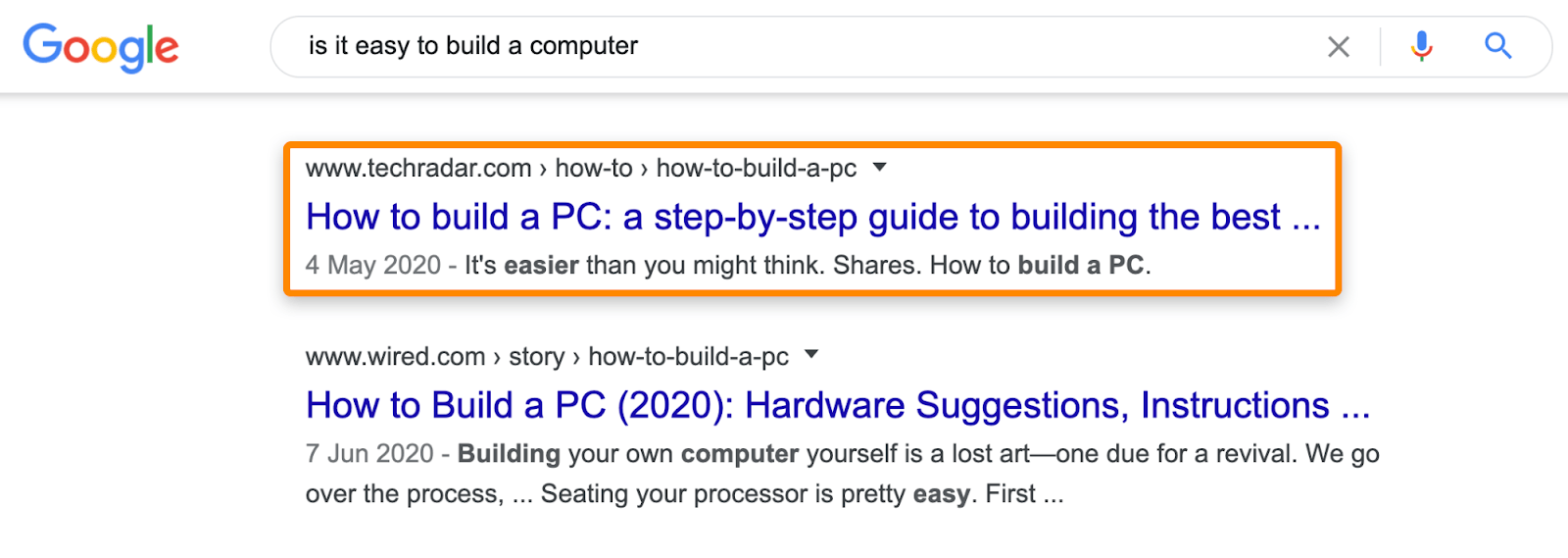This screenshot has width=1568, height=558.
Task: Open the dropdown arrow beside the wired URL
Action: (x=811, y=355)
